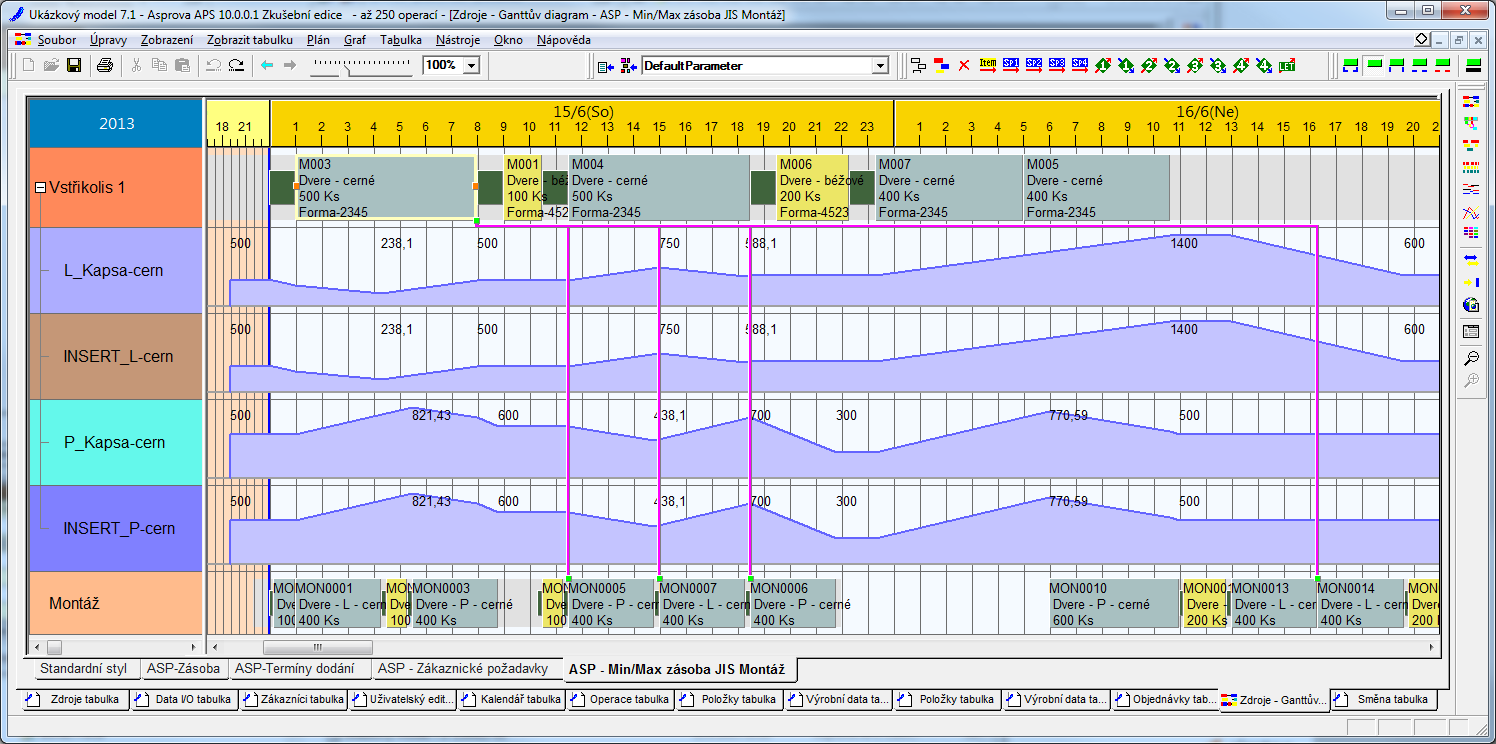Click the active magnifier icon in right sidebar
The height and width of the screenshot is (744, 1496).
click(1470, 358)
